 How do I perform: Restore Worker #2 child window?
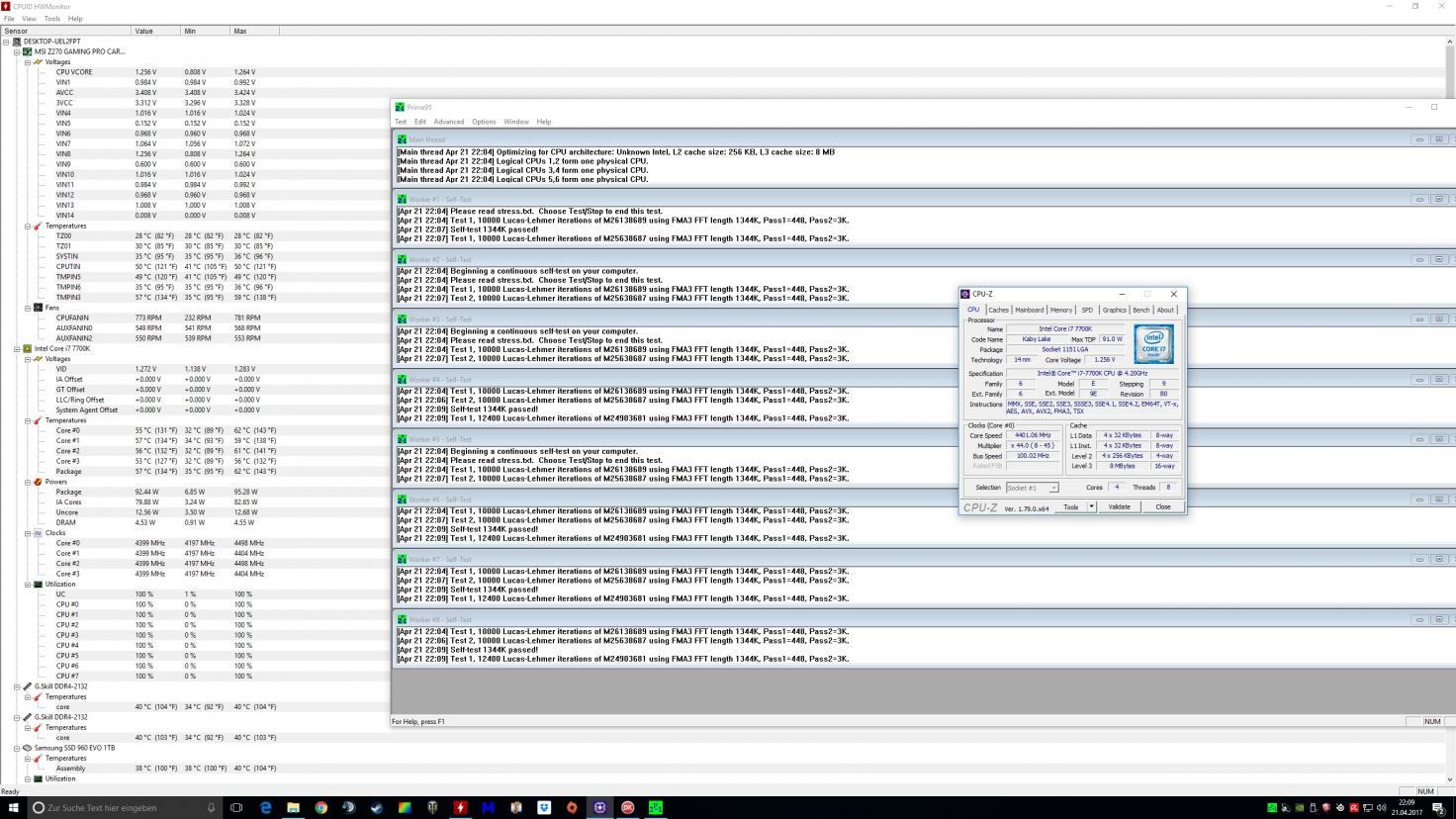(1439, 260)
